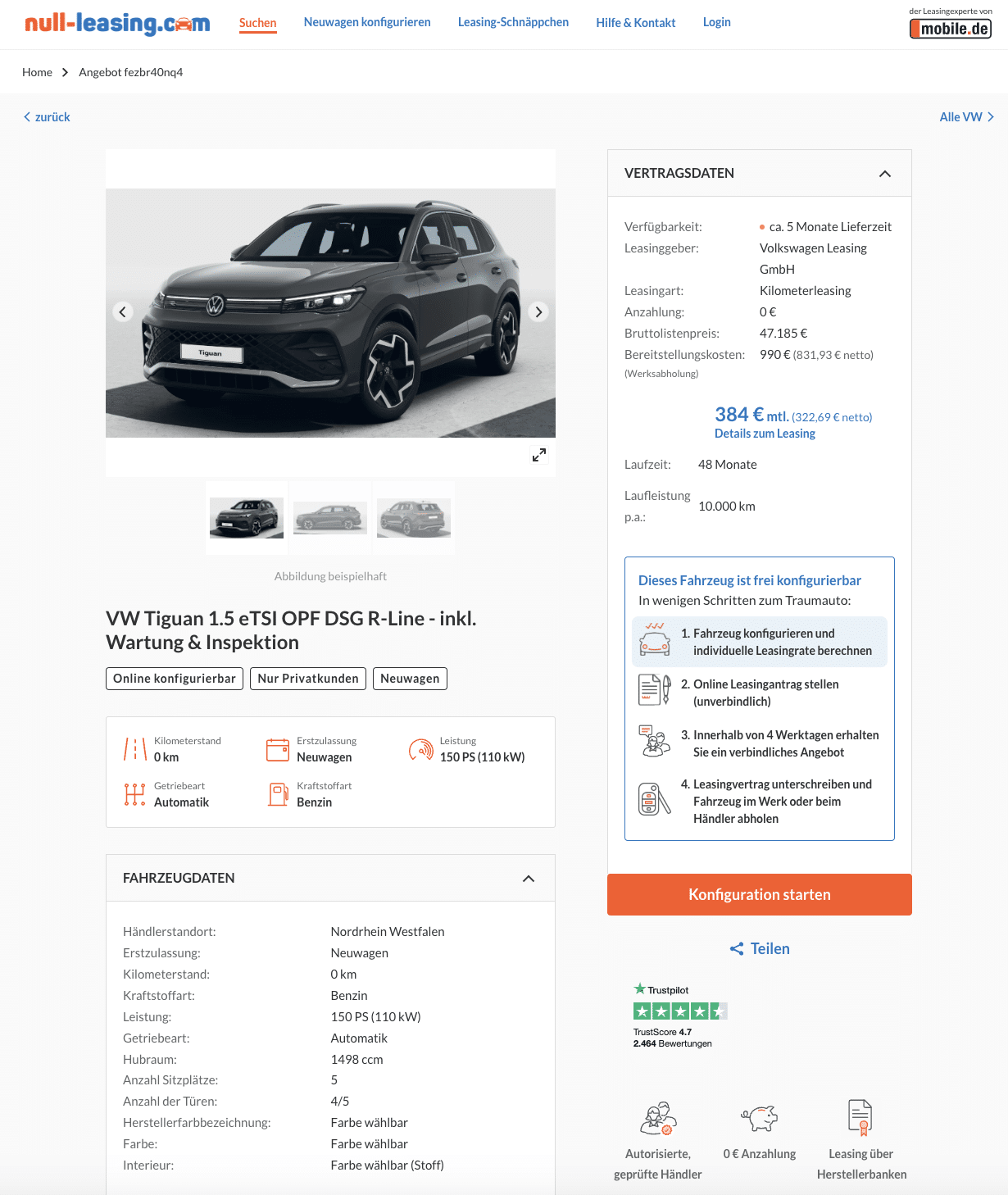Open Neuwagen konfigurieren menu item
This screenshot has width=1008, height=1195.
pos(367,22)
